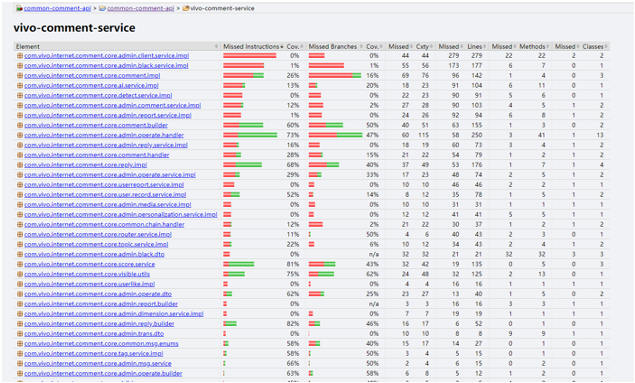Viewport: 635px width, 383px height.
Task: Open the core.admin.report.builder package link
Action: (101, 304)
